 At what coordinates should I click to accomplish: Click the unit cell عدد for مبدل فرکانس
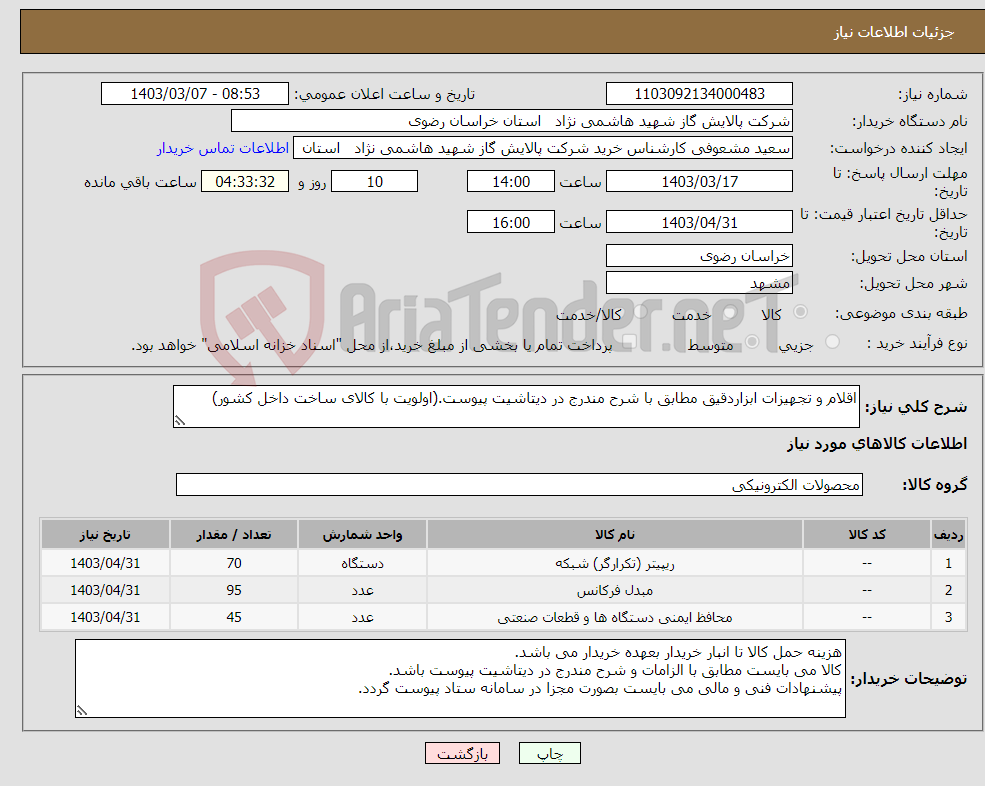(362, 591)
